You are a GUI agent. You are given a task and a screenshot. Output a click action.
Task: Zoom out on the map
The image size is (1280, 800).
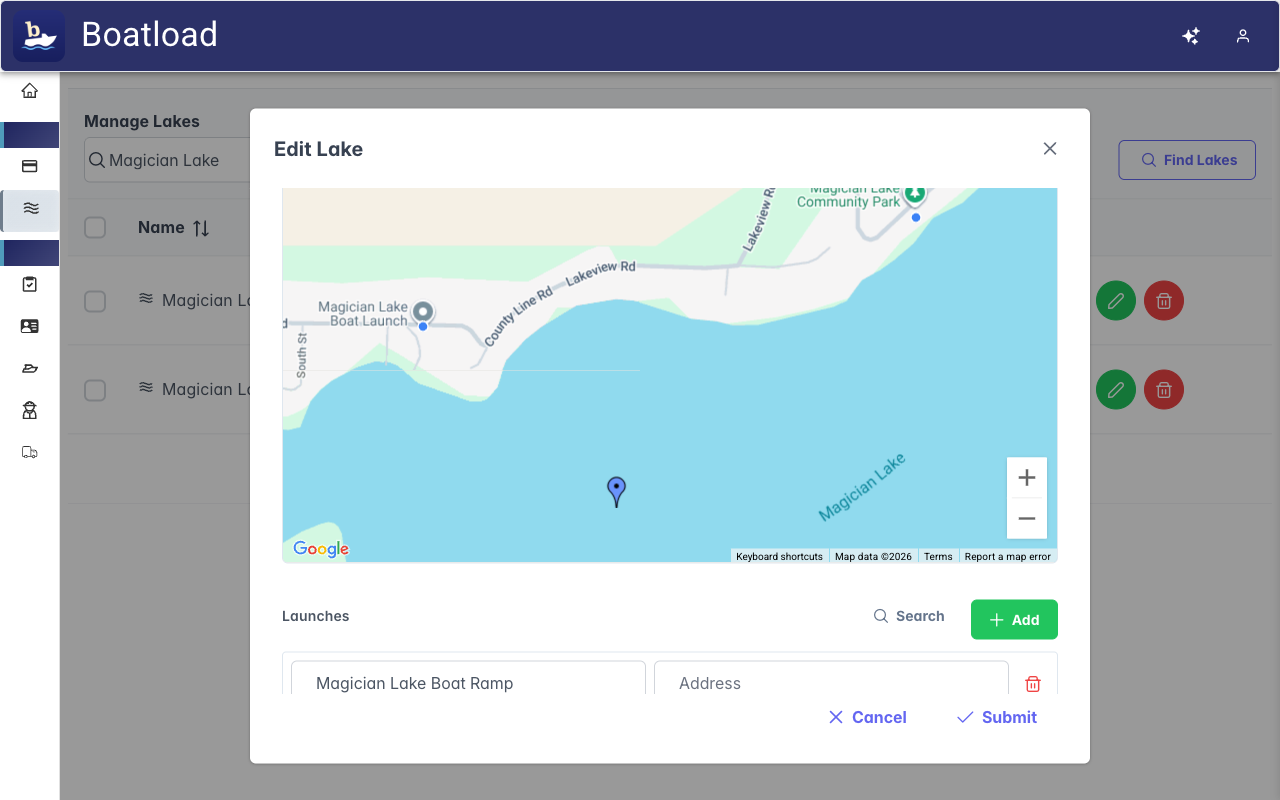tap(1027, 518)
